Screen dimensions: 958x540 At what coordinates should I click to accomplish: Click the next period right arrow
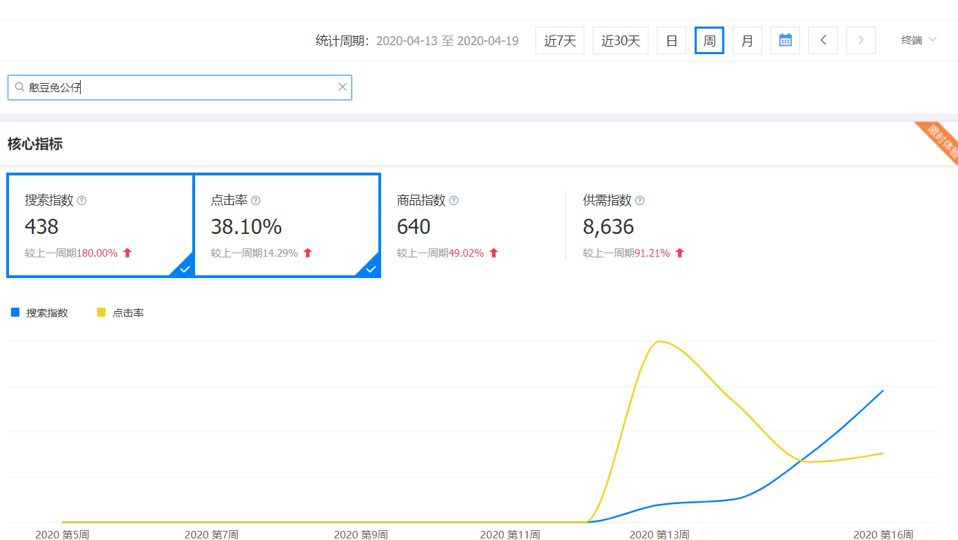pos(860,41)
